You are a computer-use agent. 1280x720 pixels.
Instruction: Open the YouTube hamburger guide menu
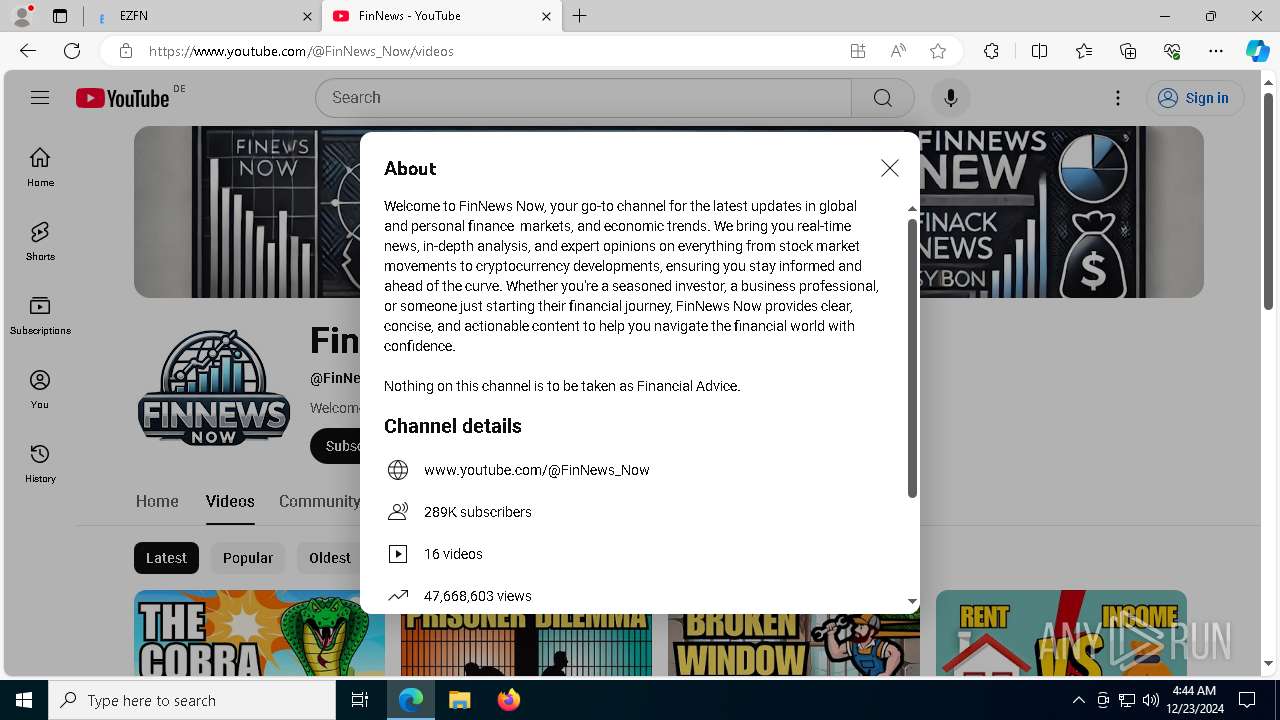pyautogui.click(x=40, y=97)
